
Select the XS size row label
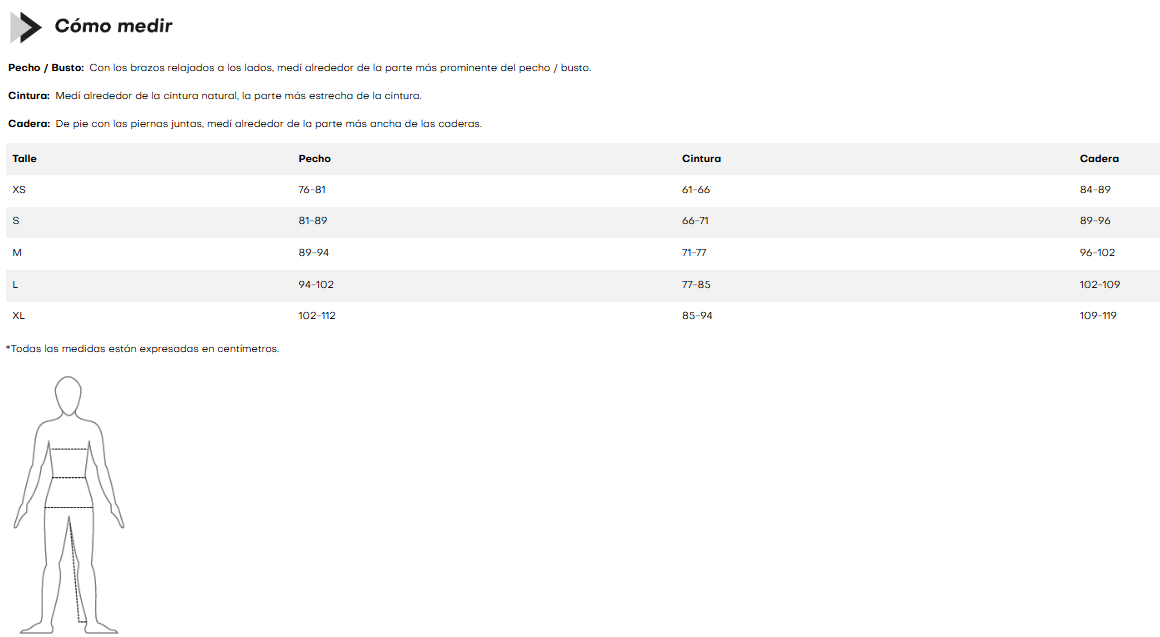(x=19, y=189)
